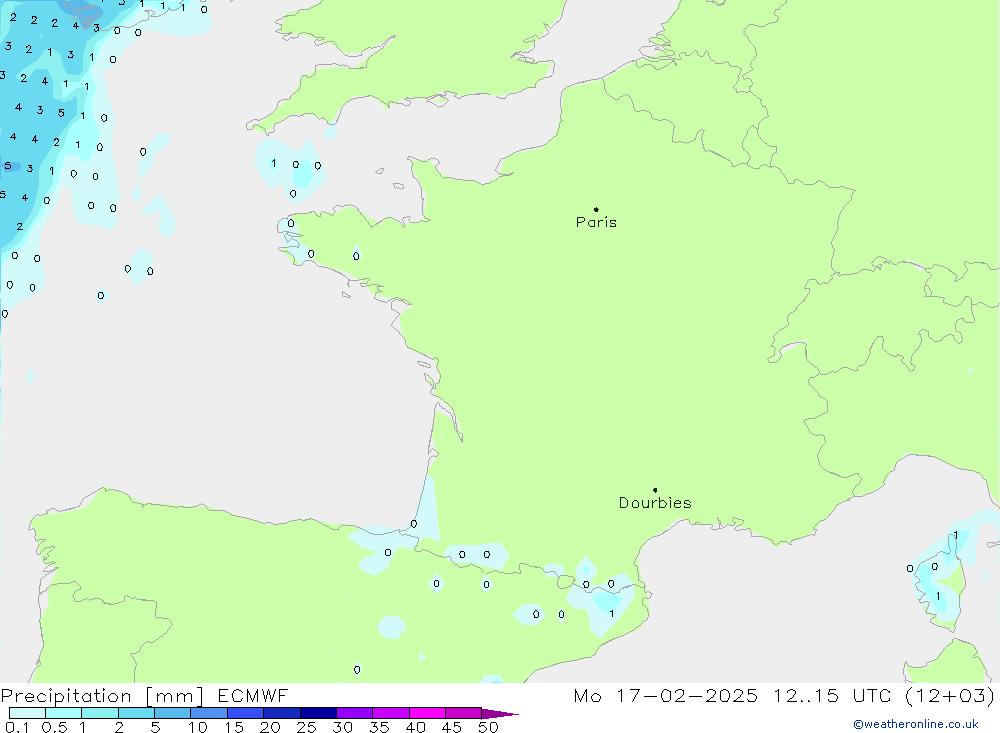The width and height of the screenshot is (1000, 733).
Task: Pick the legend swatch between 20 and 25
Action: click(282, 713)
